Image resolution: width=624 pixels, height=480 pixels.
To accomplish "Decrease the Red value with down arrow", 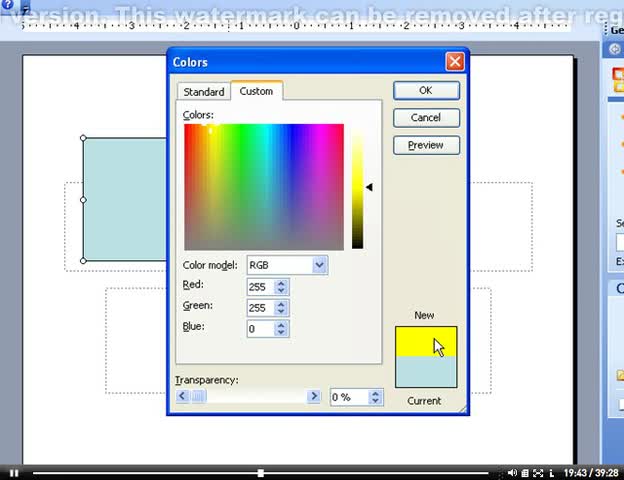I will pos(281,291).
